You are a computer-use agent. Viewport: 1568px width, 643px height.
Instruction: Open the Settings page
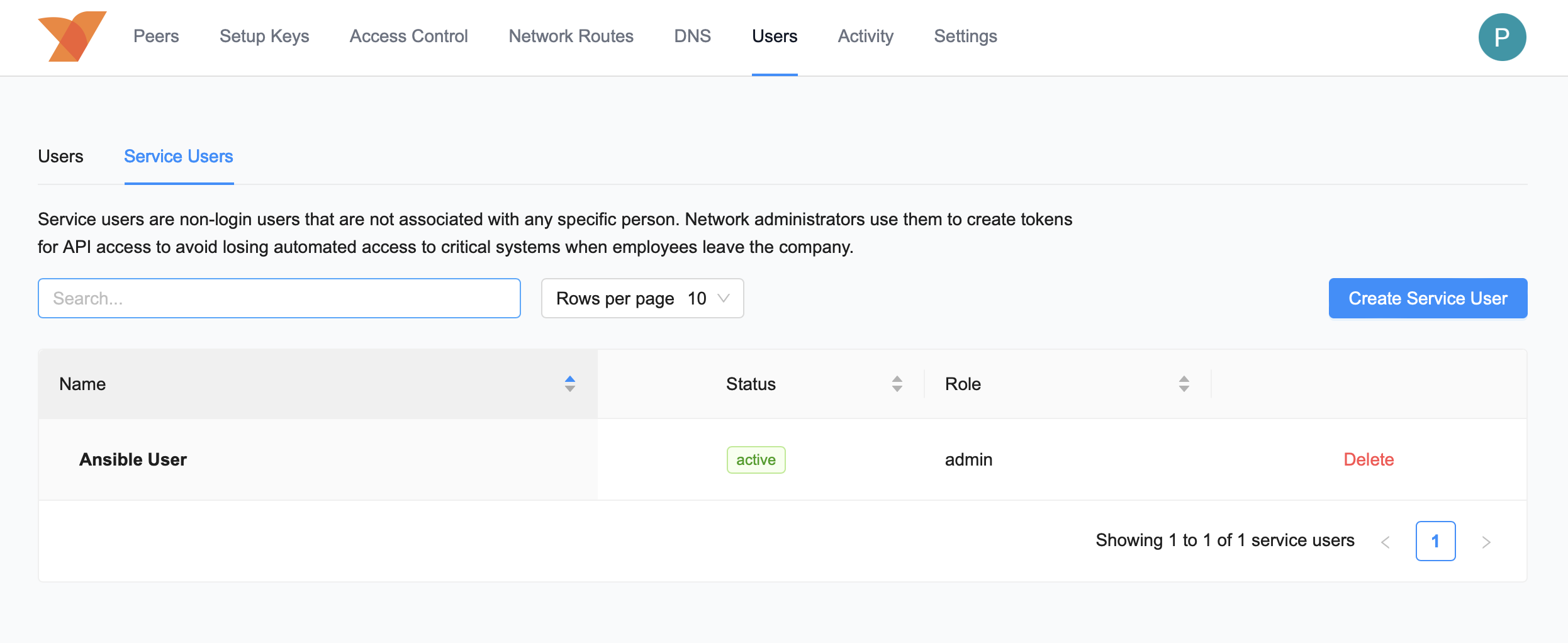(x=965, y=36)
